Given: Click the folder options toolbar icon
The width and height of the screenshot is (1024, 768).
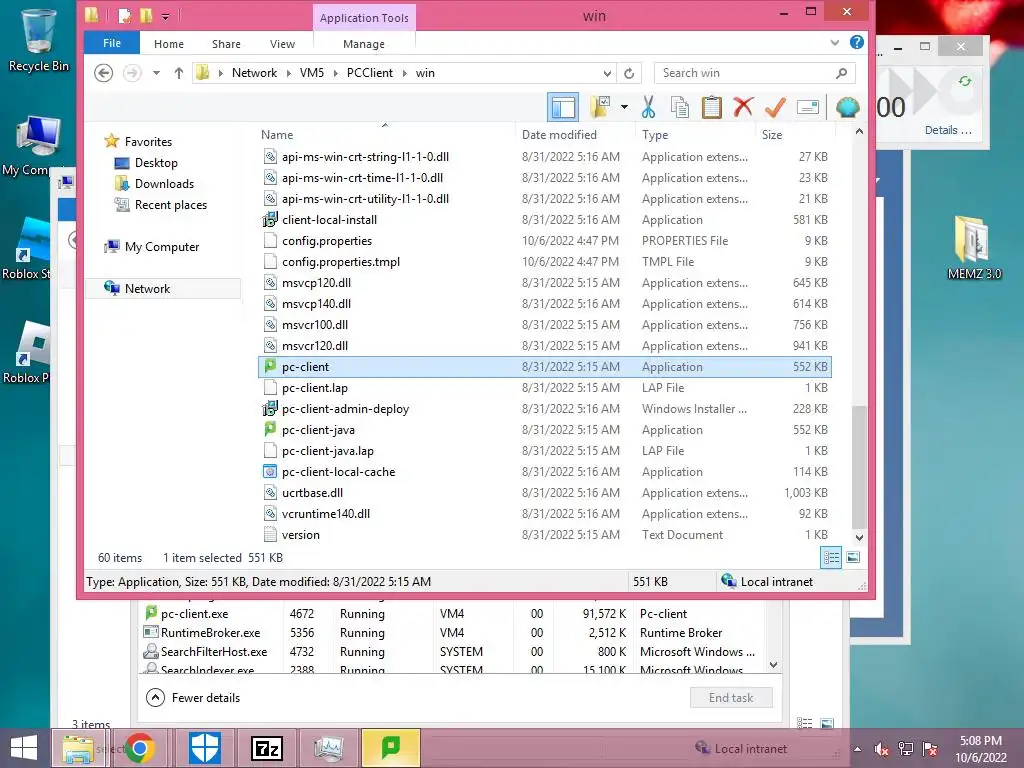Looking at the screenshot, I should pos(600,107).
